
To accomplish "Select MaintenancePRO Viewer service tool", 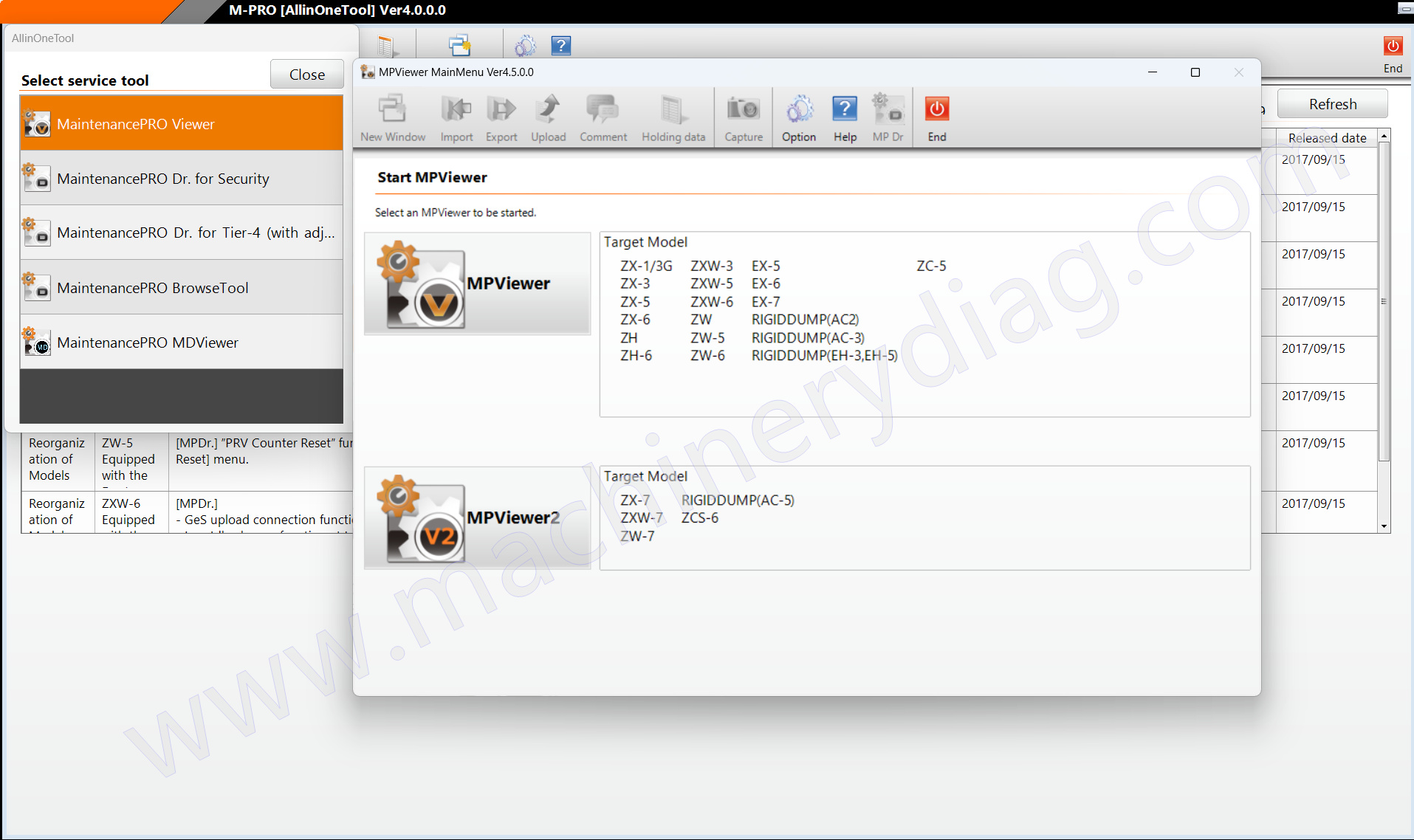I will (182, 124).
